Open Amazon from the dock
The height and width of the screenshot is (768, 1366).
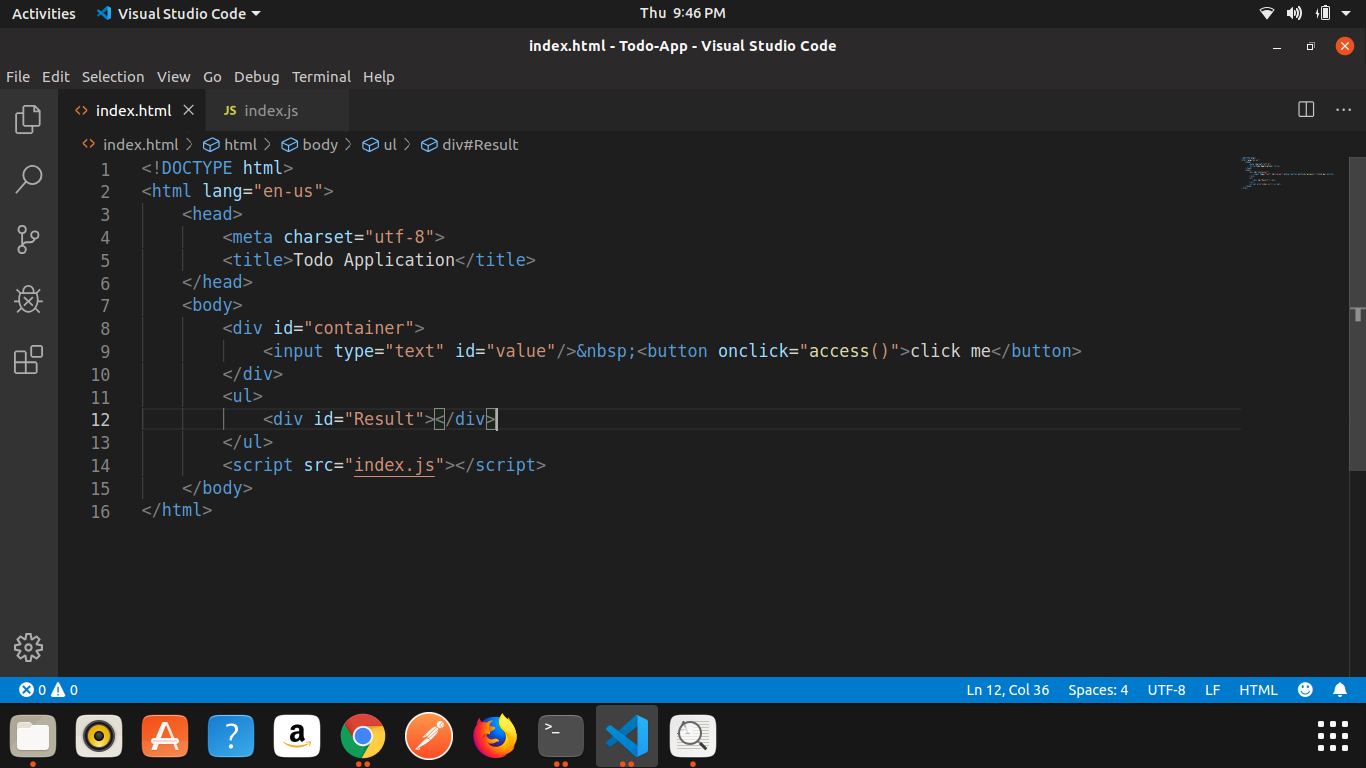pyautogui.click(x=297, y=737)
